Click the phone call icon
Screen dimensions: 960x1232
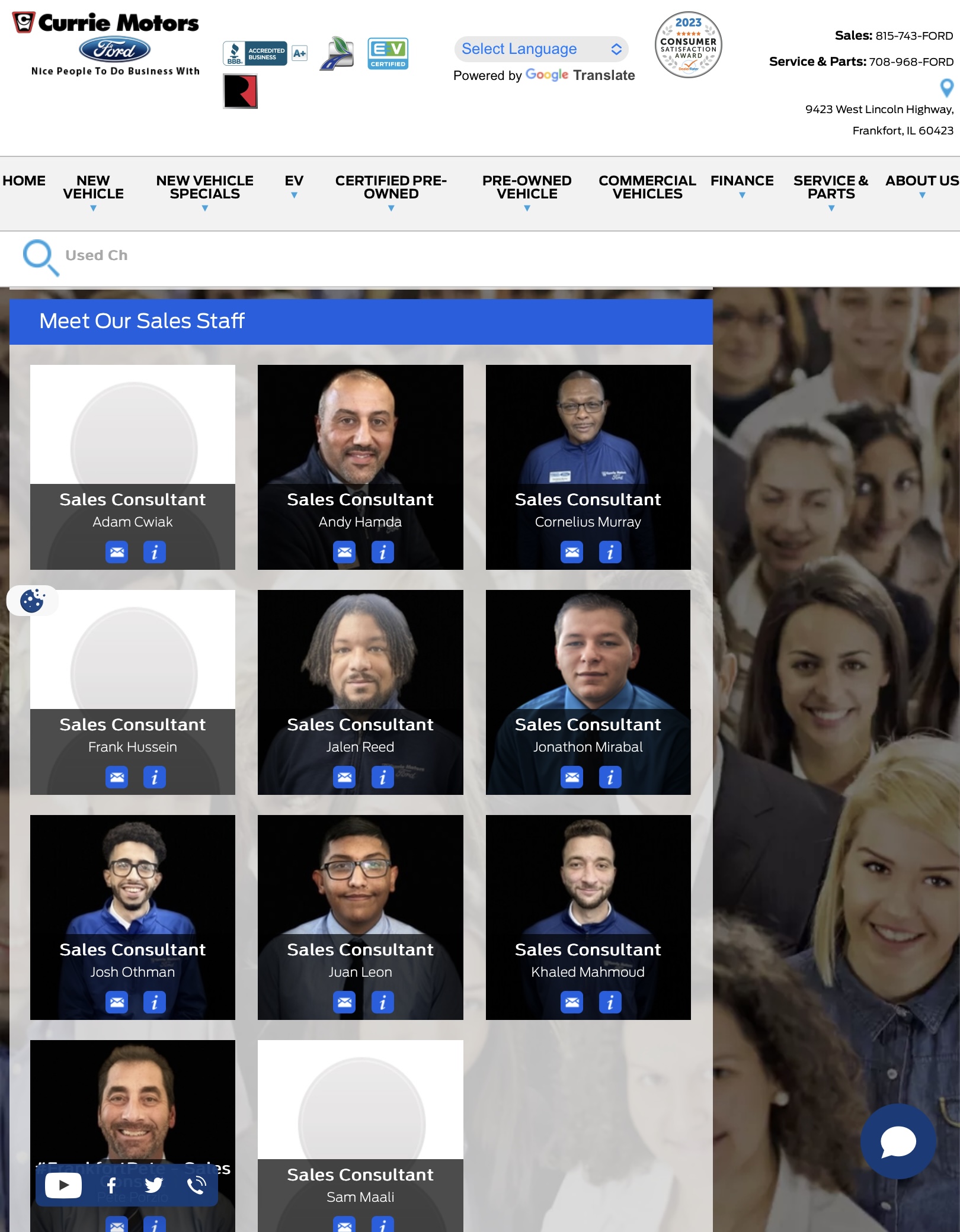click(x=196, y=1185)
